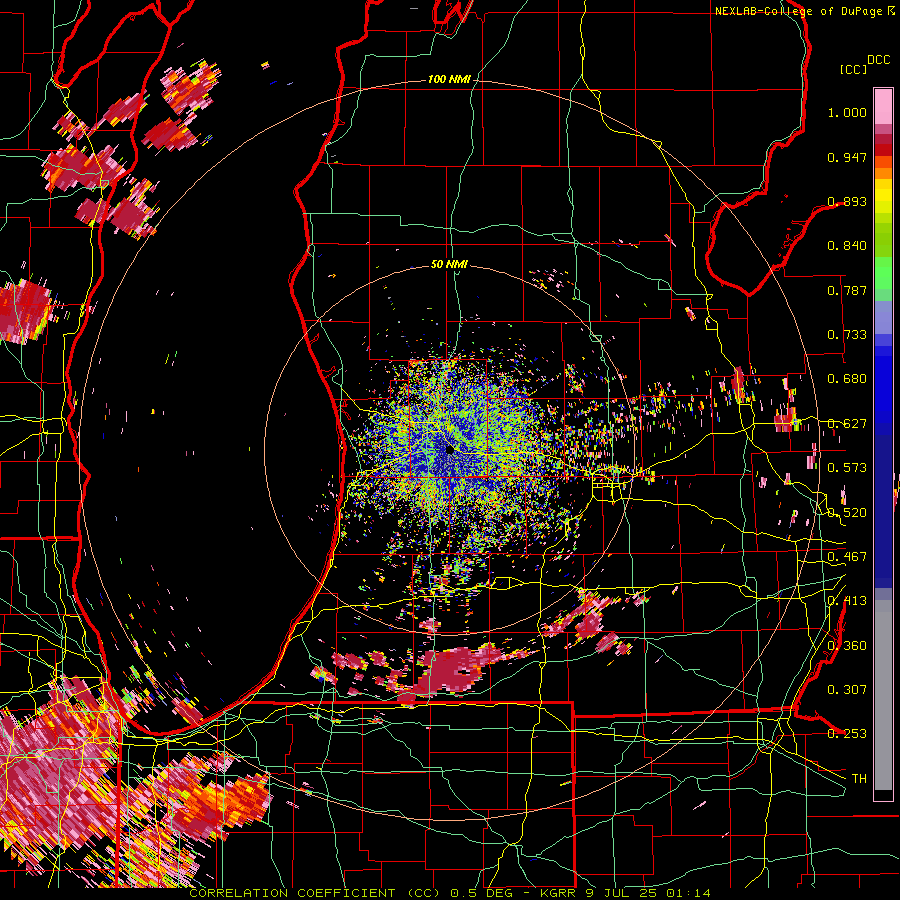The image size is (900, 900).
Task: Click the Correlation Coefficient KGRR caption text
Action: point(450,893)
